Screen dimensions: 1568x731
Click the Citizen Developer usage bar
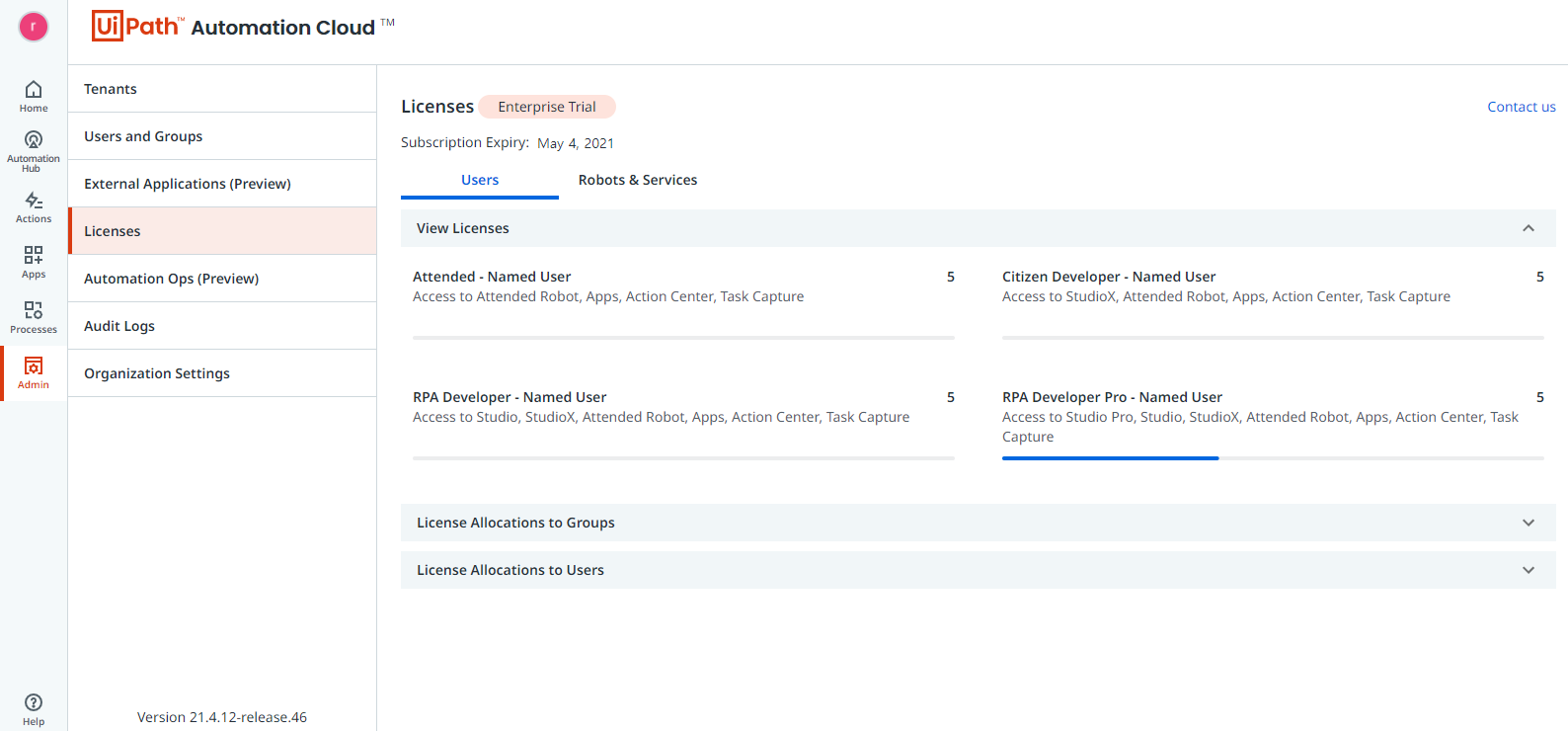click(1273, 338)
